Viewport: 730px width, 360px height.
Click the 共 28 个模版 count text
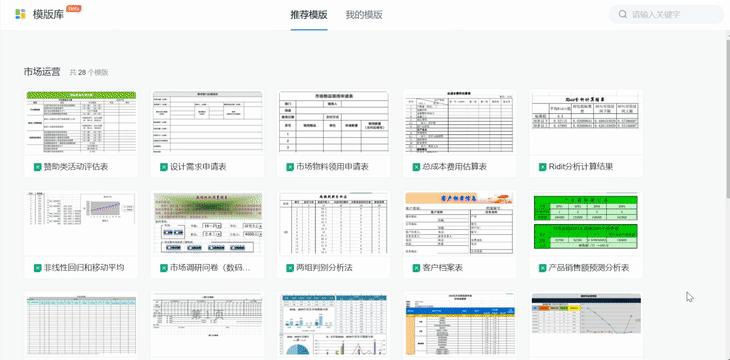point(89,73)
